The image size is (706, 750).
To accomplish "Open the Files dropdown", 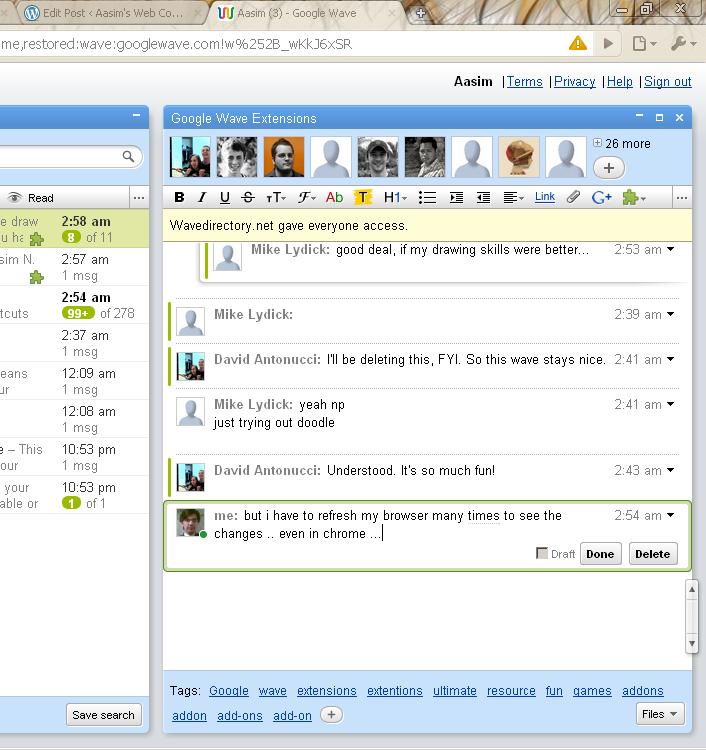I will click(660, 714).
